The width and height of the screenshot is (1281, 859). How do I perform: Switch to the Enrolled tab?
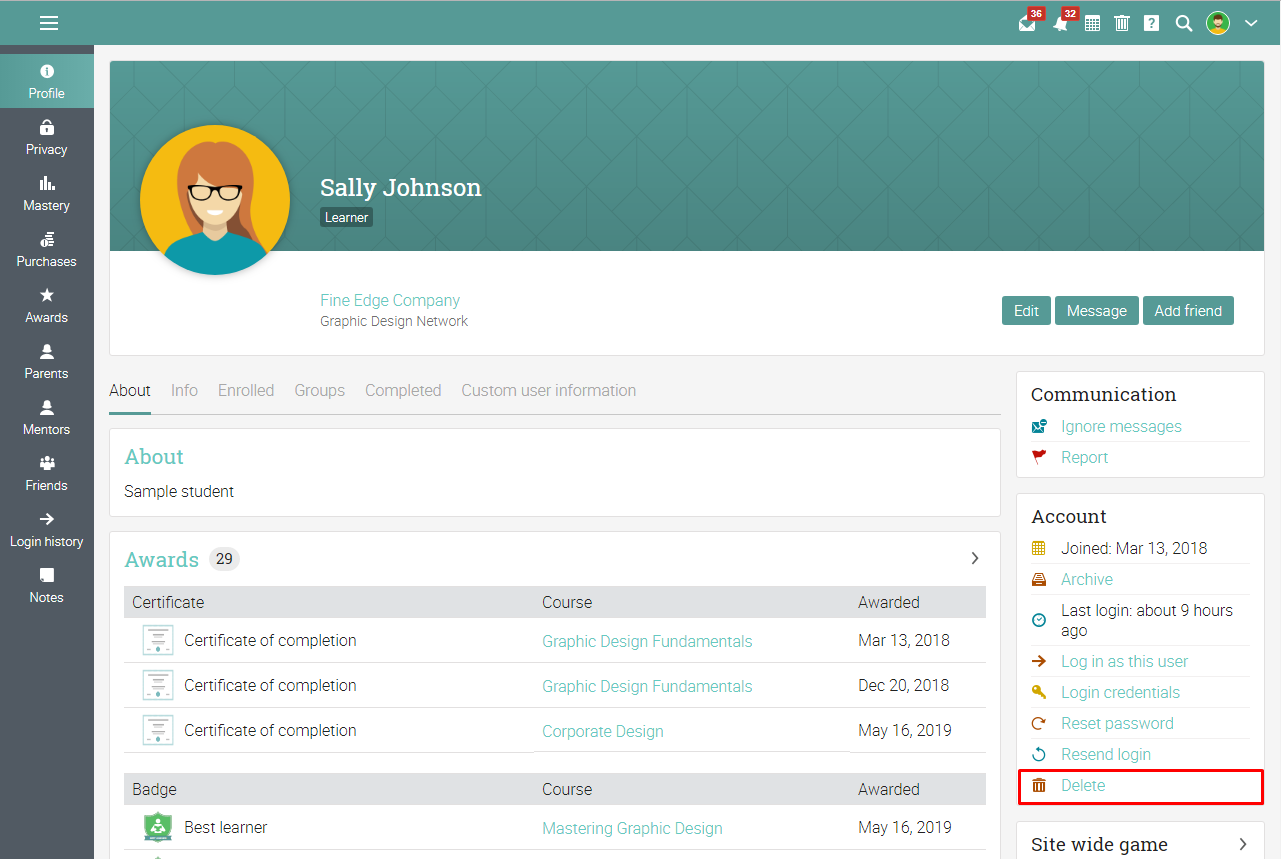(246, 391)
